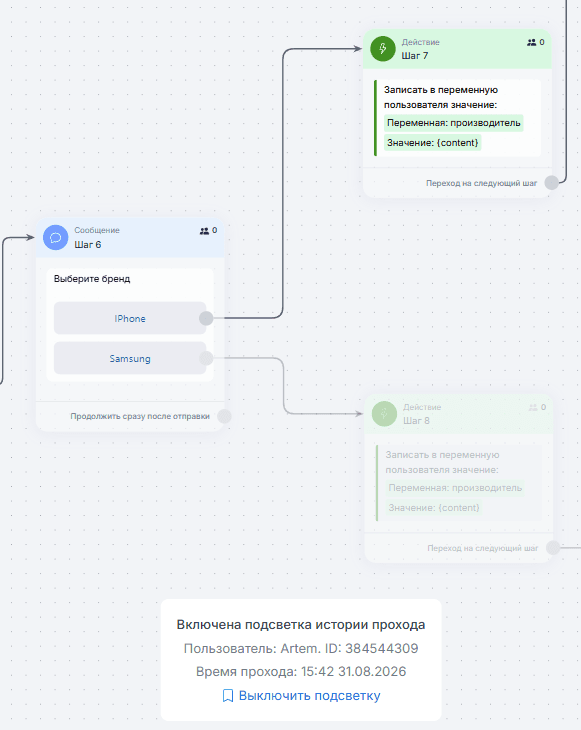
Task: Click the Шаг 7 title
Action: [415, 56]
